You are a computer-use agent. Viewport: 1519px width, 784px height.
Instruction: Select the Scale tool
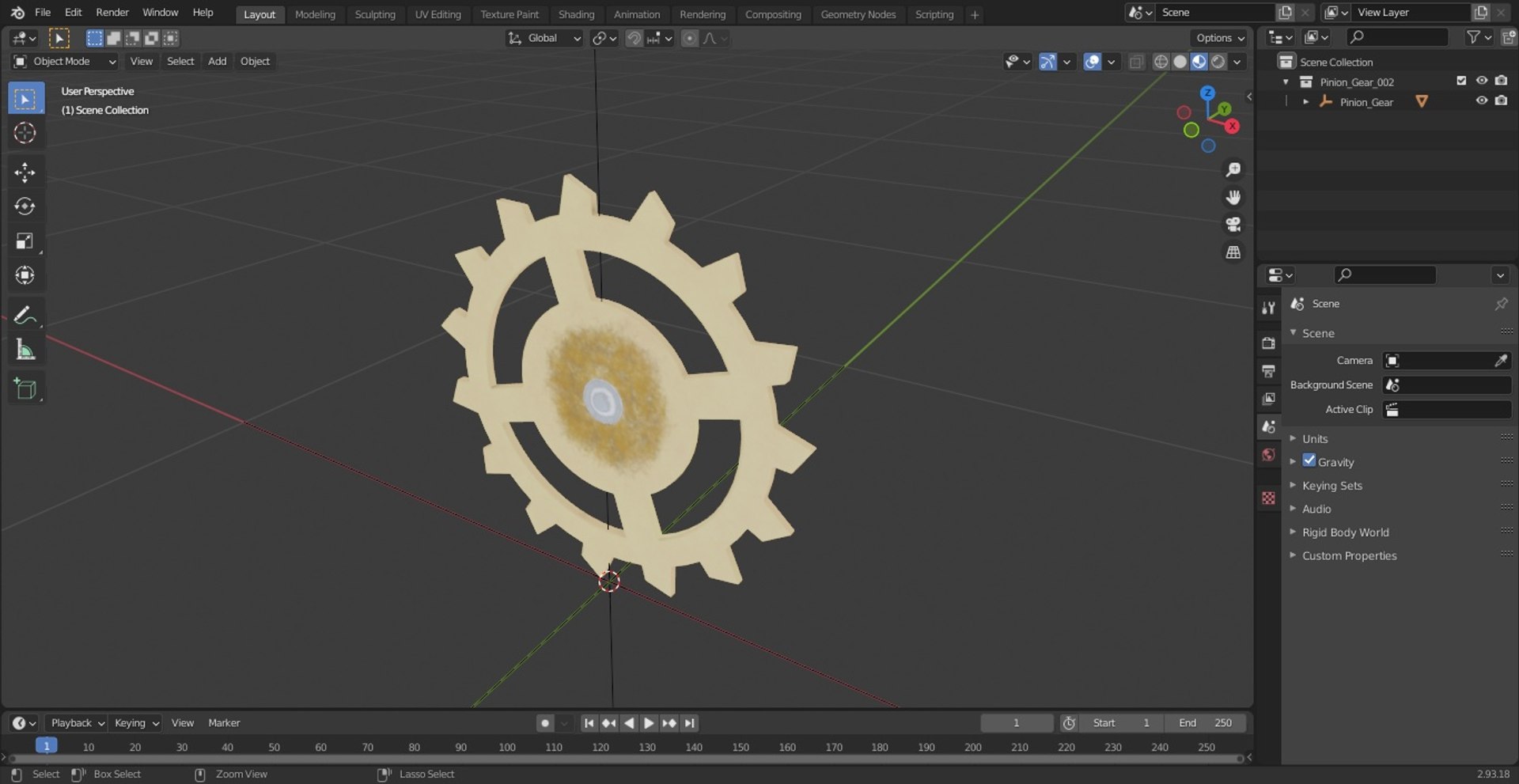point(25,241)
